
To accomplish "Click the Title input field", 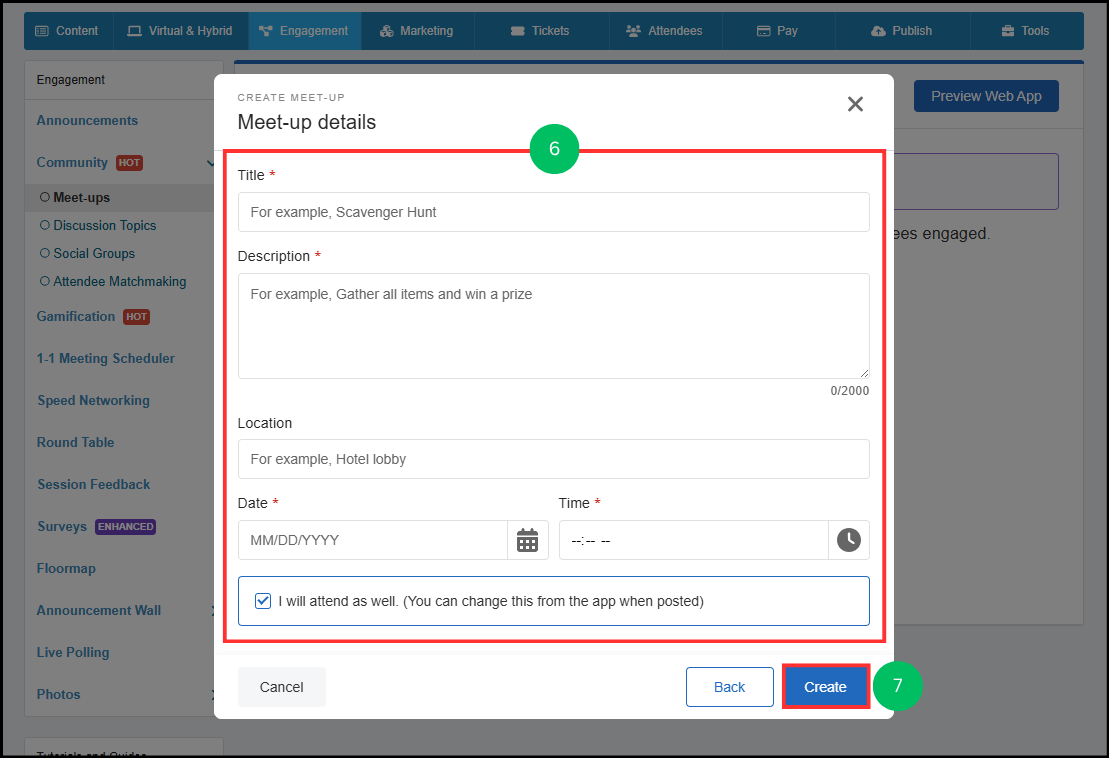I will click(x=554, y=212).
